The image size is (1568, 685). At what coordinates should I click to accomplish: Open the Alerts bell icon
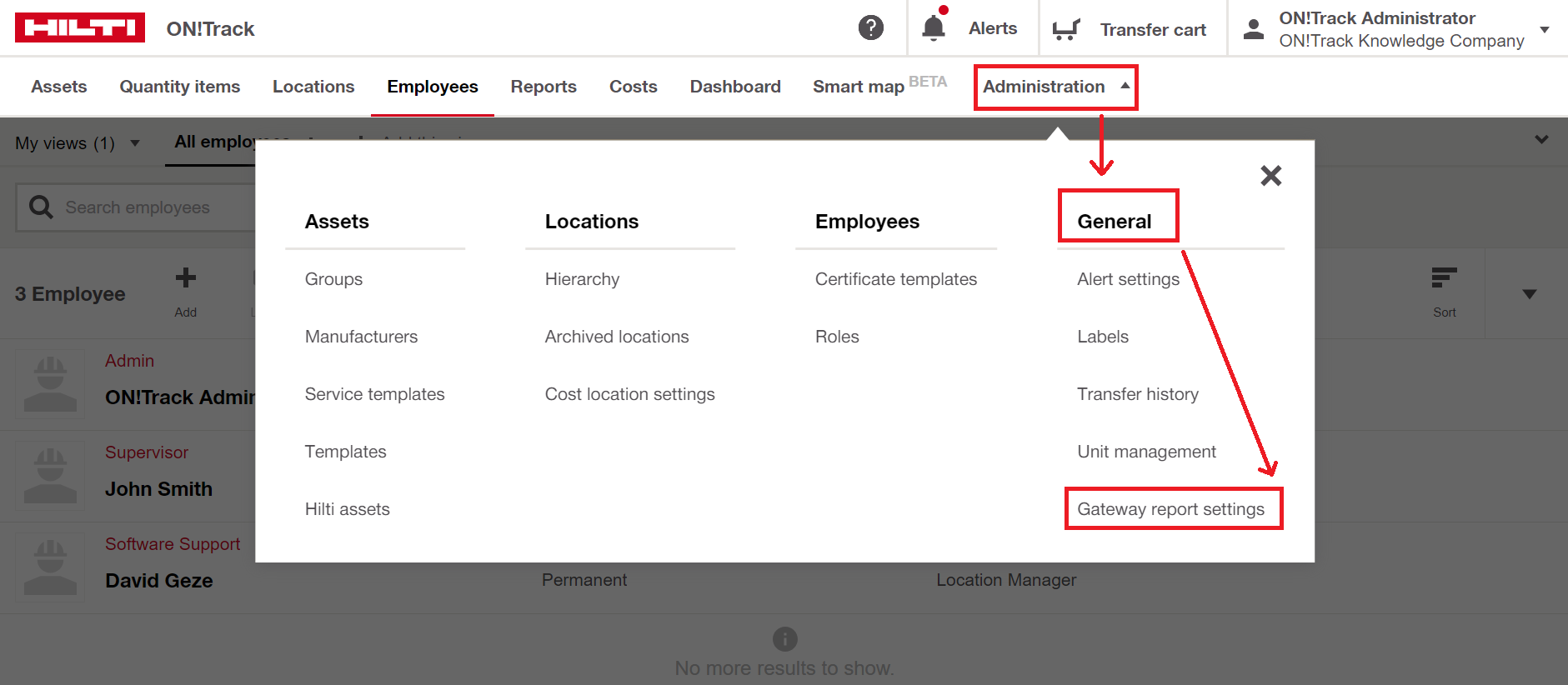[x=934, y=27]
